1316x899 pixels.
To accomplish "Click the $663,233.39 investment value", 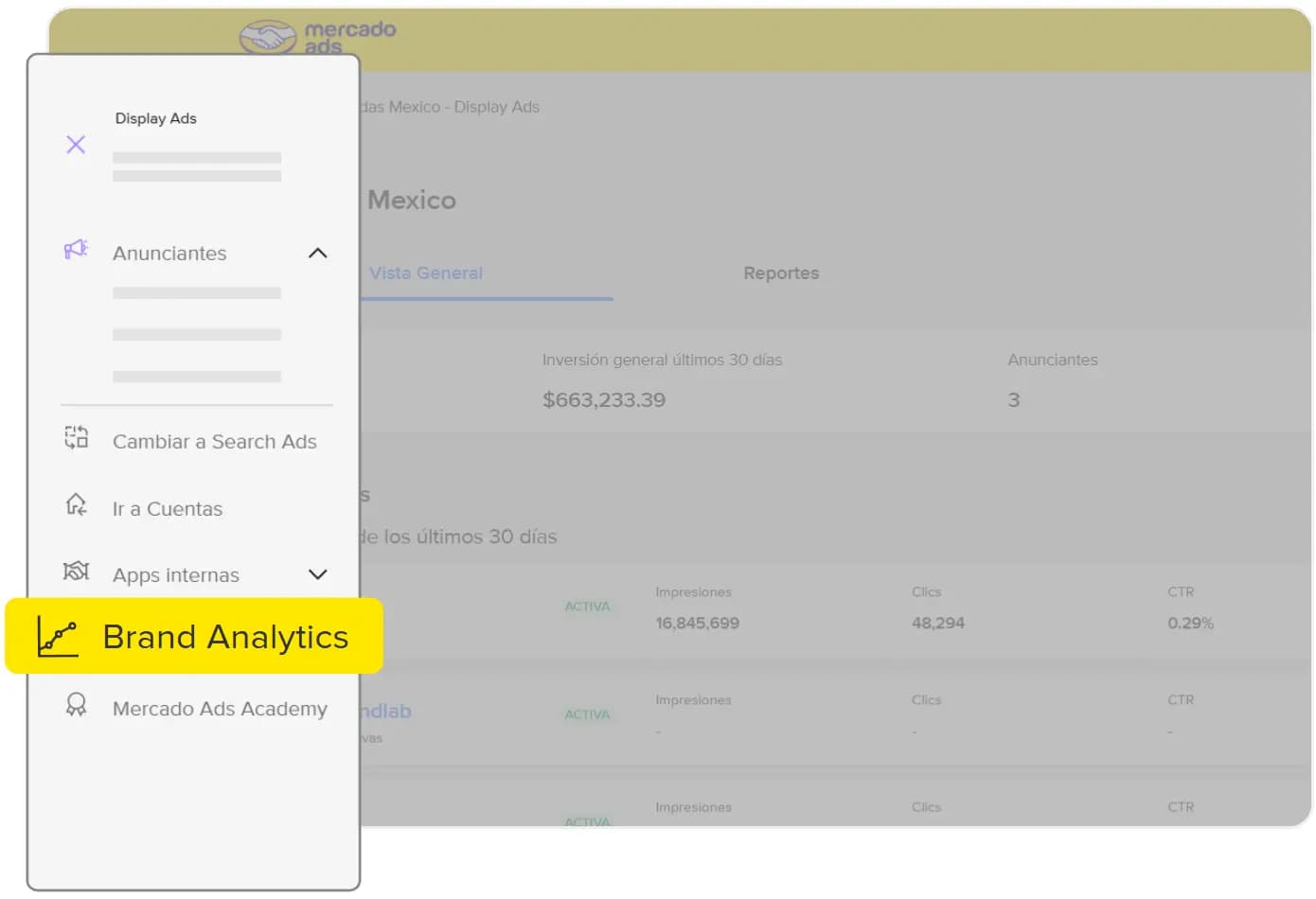I will click(604, 400).
